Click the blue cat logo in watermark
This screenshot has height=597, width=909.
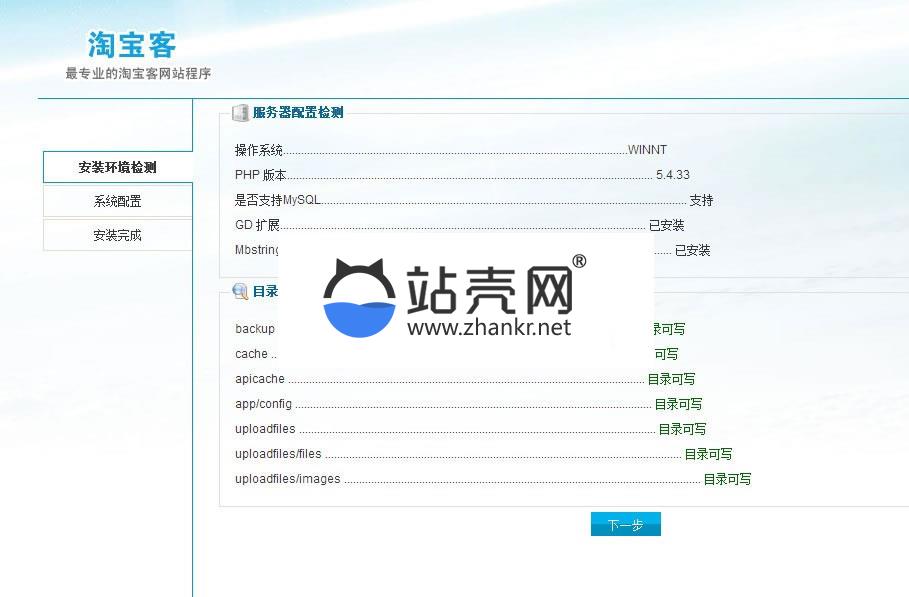360,298
